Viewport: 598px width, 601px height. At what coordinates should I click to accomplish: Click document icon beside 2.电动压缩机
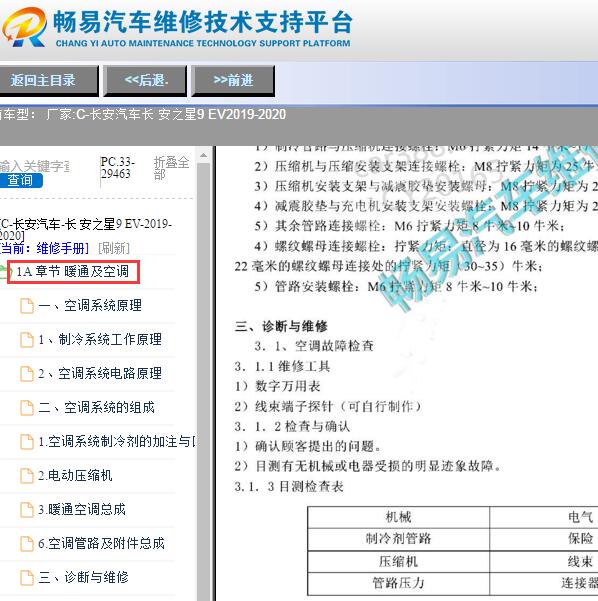26,476
